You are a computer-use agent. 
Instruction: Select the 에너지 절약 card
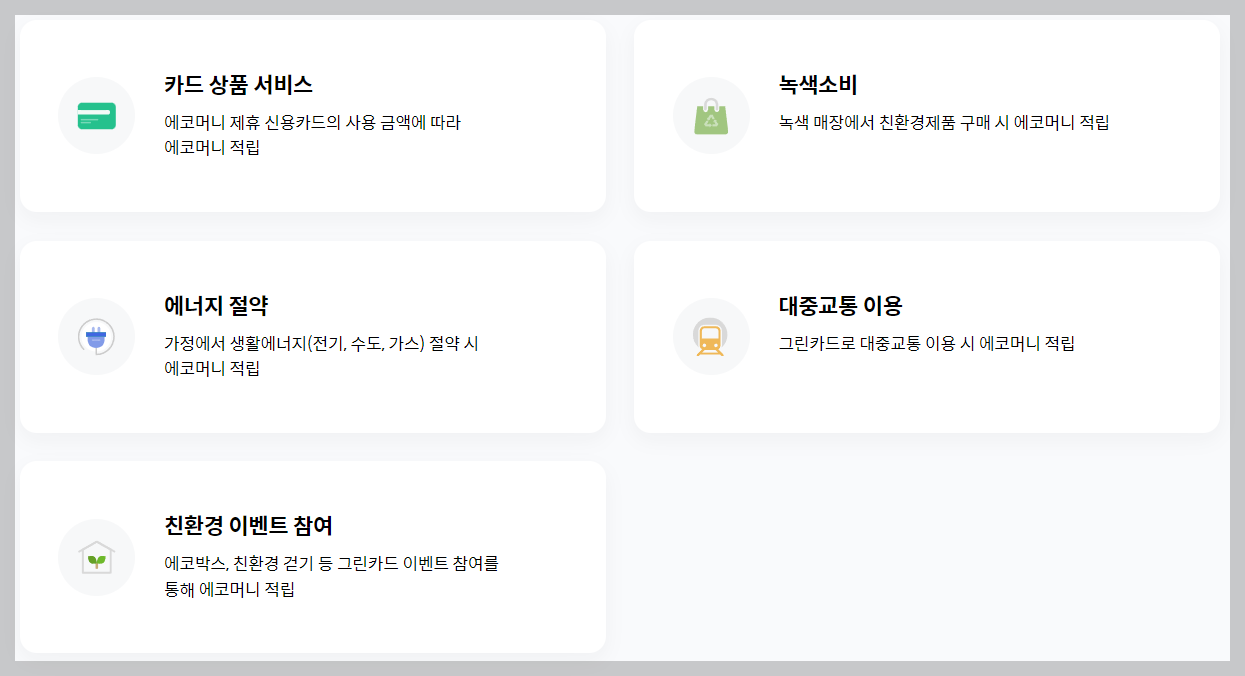[311, 336]
